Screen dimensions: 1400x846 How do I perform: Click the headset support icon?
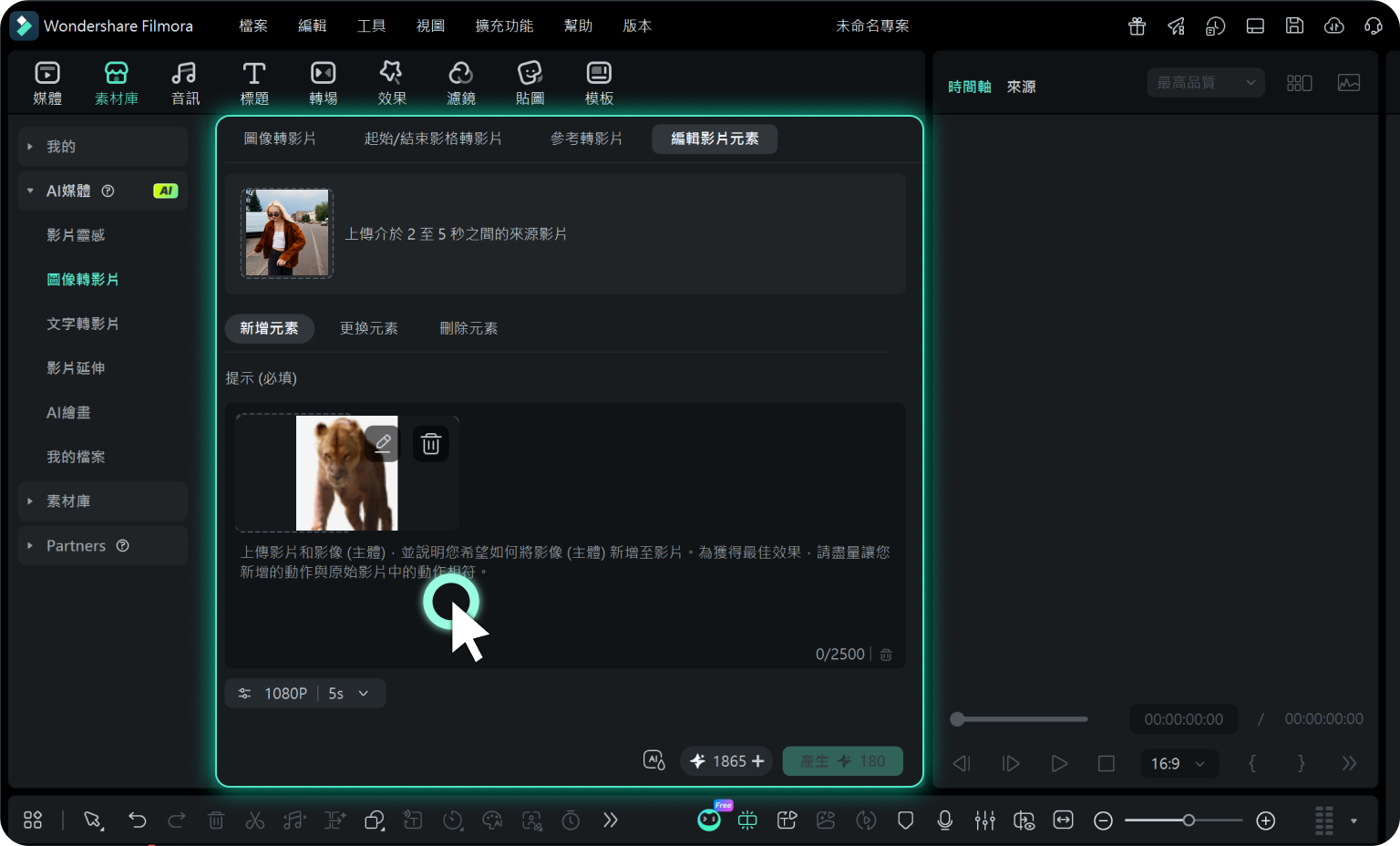coord(1374,26)
